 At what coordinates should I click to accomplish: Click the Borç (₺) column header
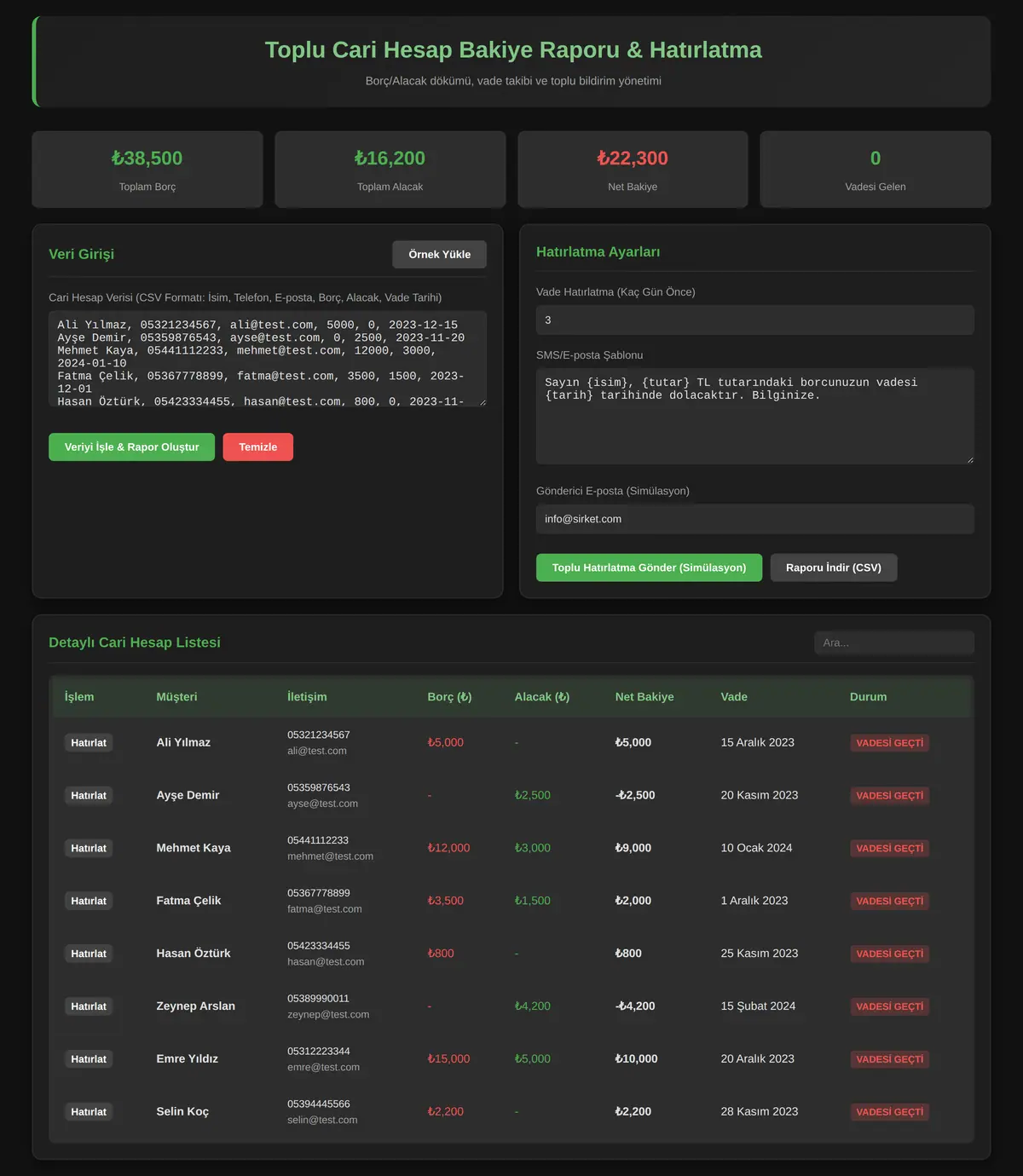449,697
